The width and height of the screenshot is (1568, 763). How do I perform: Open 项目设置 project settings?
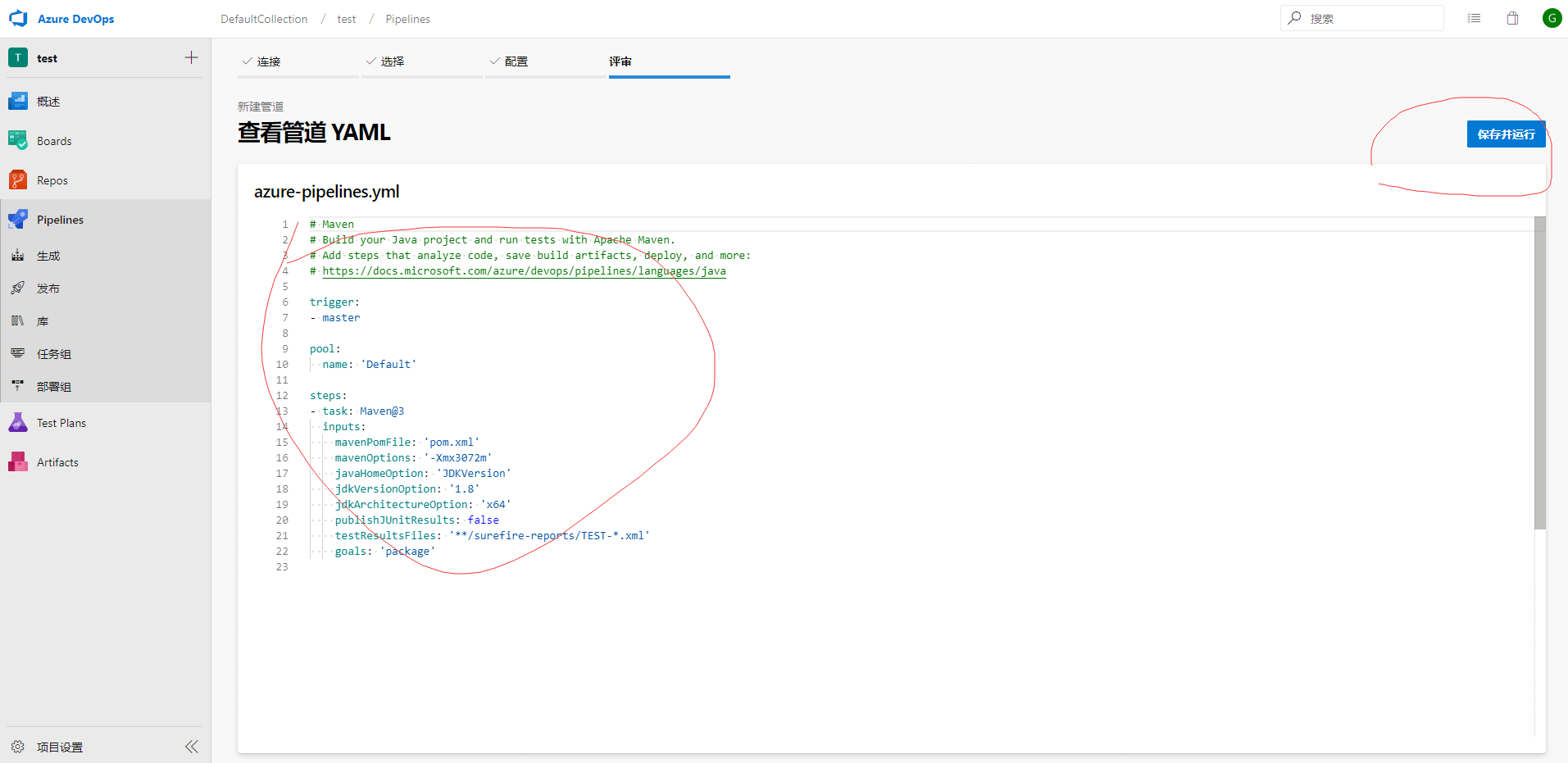(59, 747)
